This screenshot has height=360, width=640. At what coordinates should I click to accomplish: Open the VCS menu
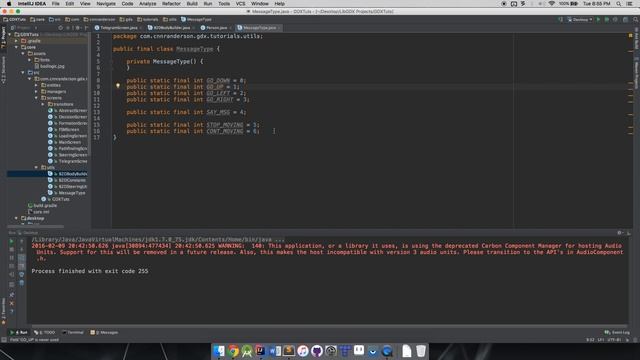pyautogui.click(x=240, y=4)
